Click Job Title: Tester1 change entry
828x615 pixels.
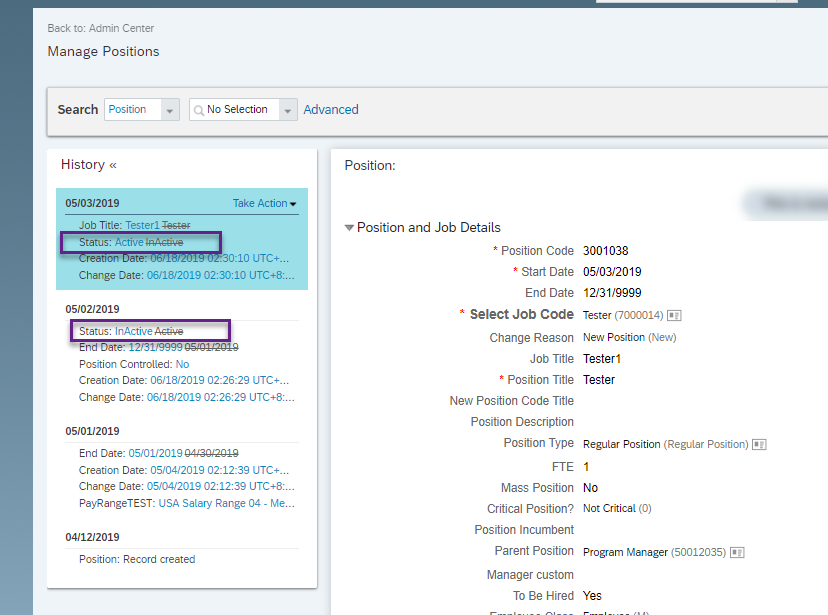[135, 225]
